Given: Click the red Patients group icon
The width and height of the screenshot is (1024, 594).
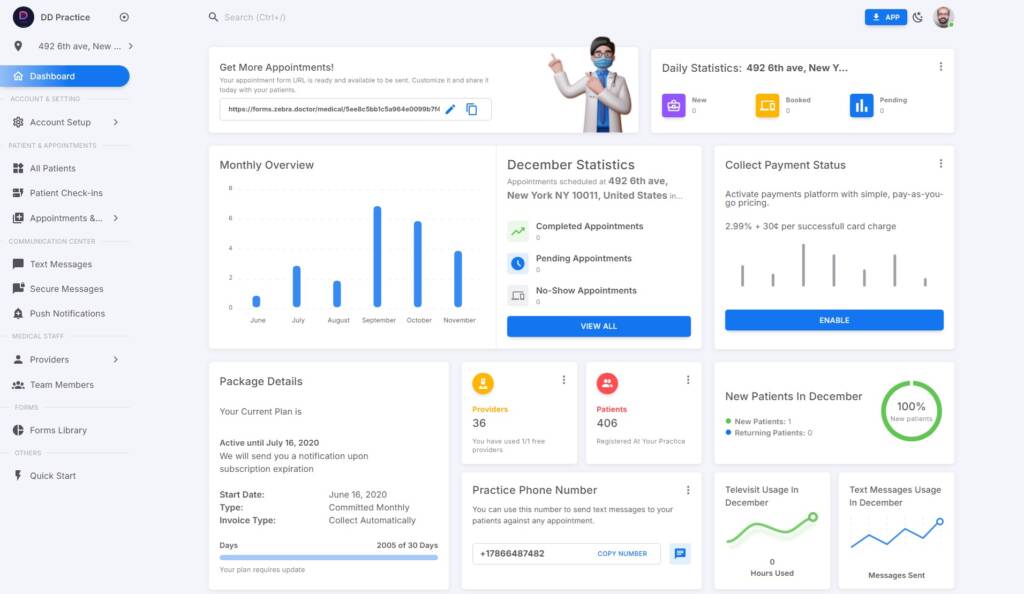Looking at the screenshot, I should 607,383.
